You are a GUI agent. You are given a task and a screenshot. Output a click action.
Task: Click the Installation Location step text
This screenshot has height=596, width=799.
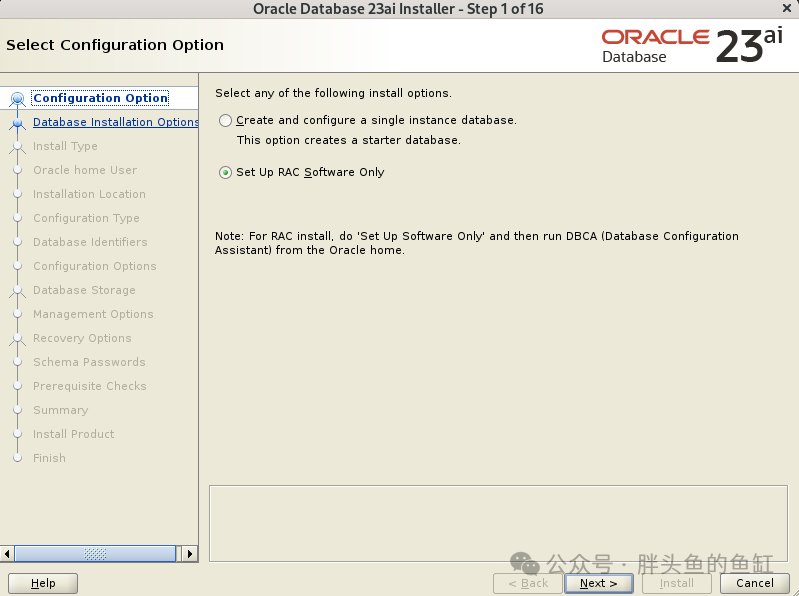(x=89, y=194)
